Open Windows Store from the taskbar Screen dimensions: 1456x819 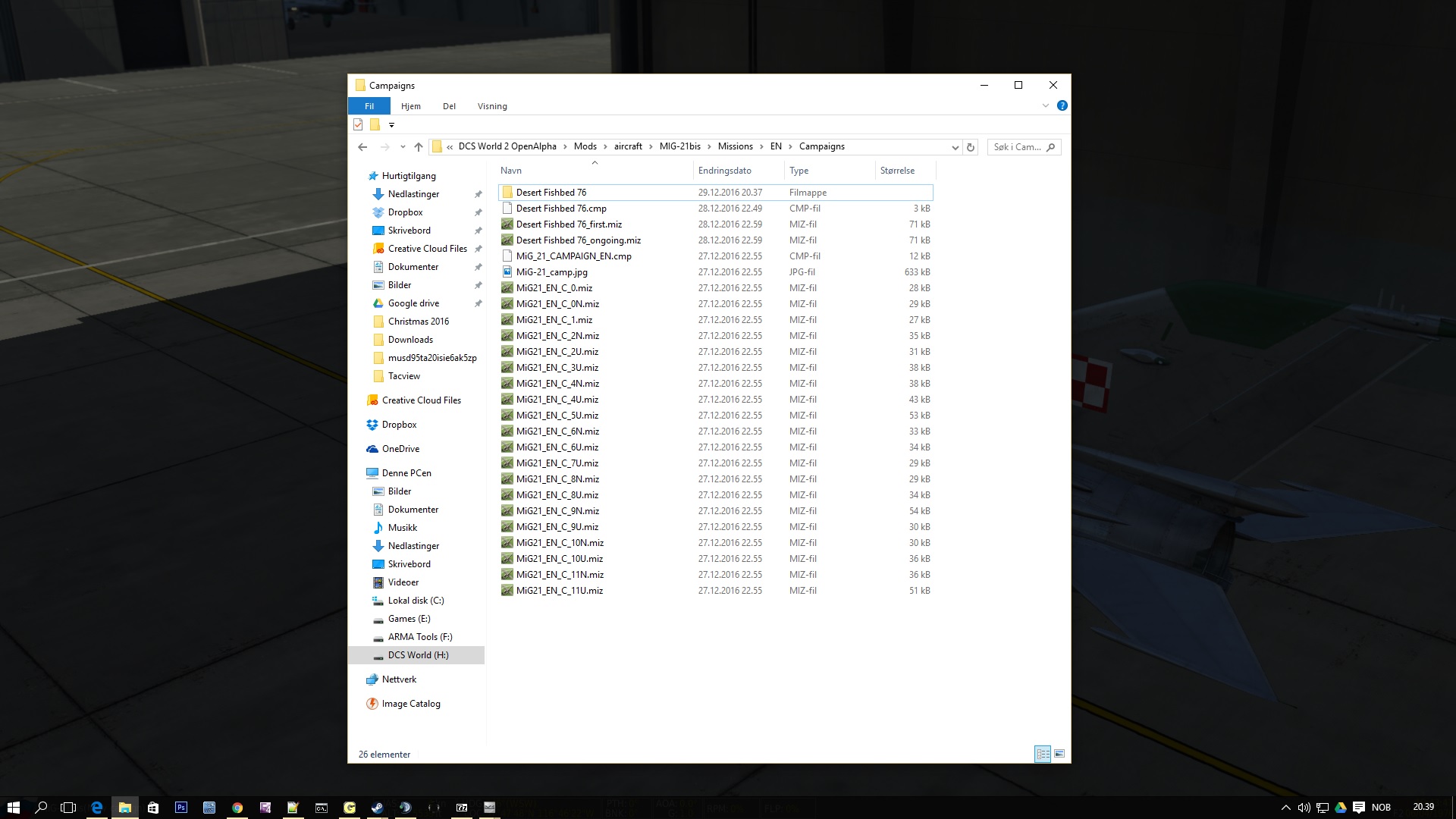153,808
